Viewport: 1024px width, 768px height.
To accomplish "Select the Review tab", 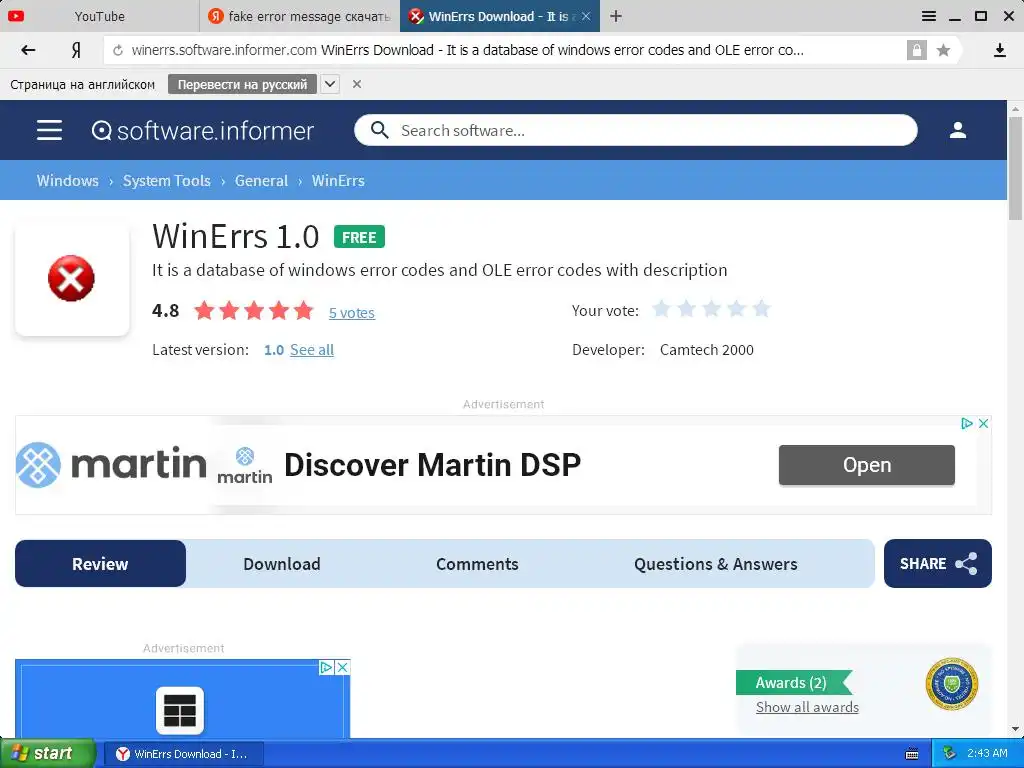I will click(100, 564).
